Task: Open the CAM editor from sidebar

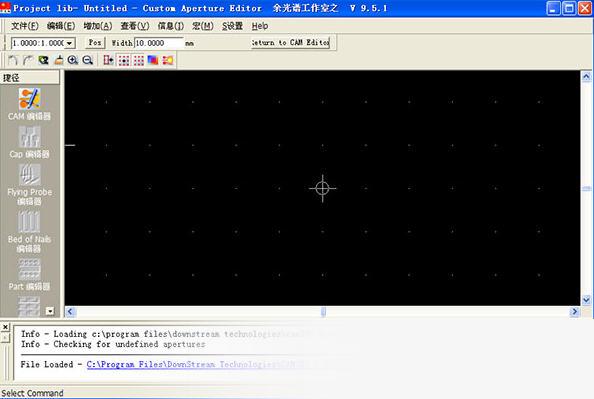Action: coord(30,104)
